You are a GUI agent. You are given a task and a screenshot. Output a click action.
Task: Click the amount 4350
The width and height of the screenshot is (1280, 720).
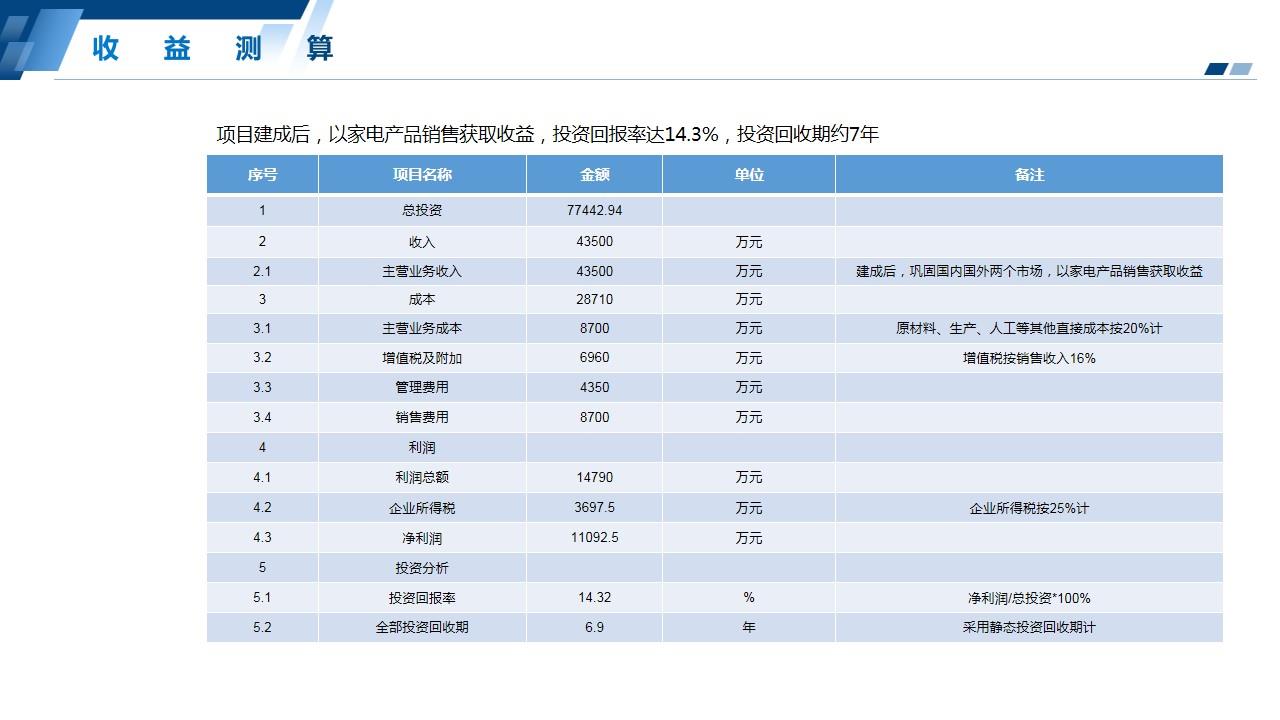tap(594, 387)
